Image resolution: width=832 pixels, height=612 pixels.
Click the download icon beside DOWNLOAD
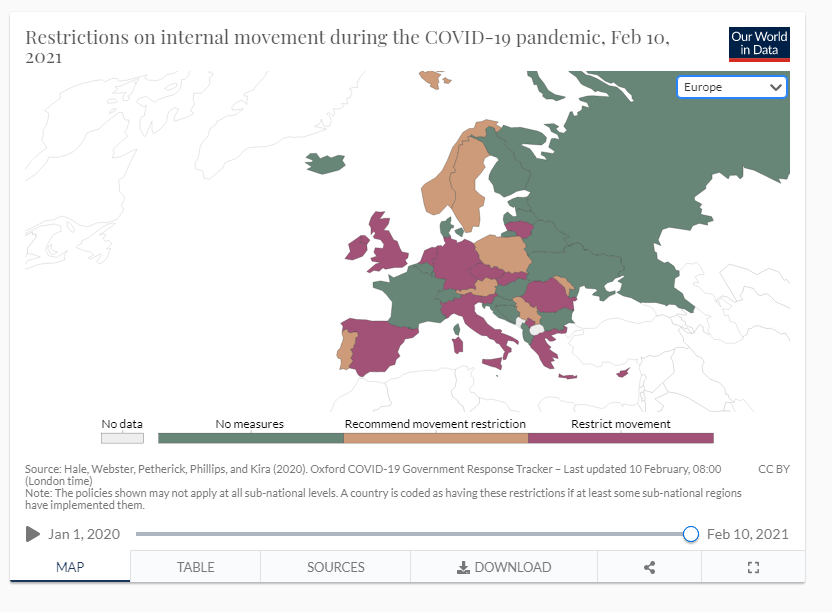(463, 567)
